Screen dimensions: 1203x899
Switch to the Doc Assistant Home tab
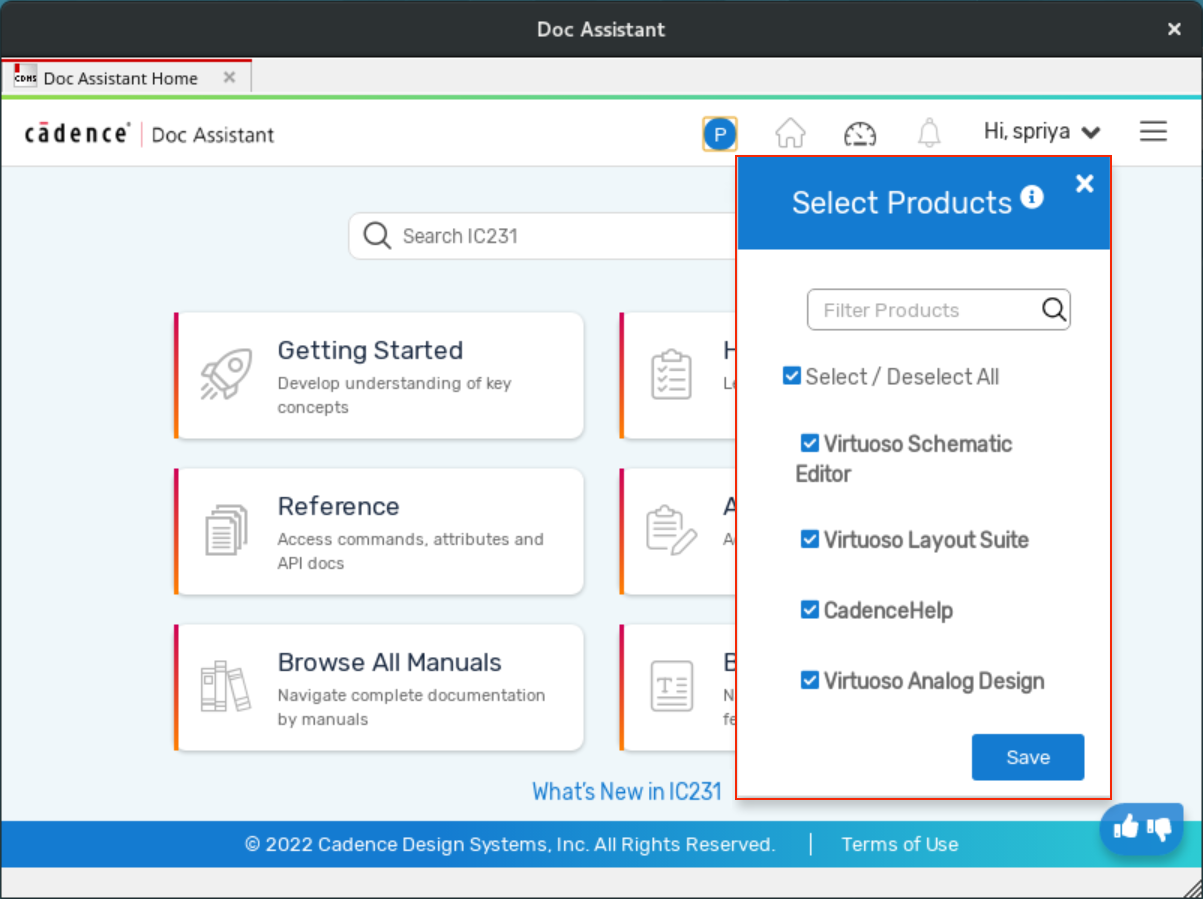click(120, 78)
